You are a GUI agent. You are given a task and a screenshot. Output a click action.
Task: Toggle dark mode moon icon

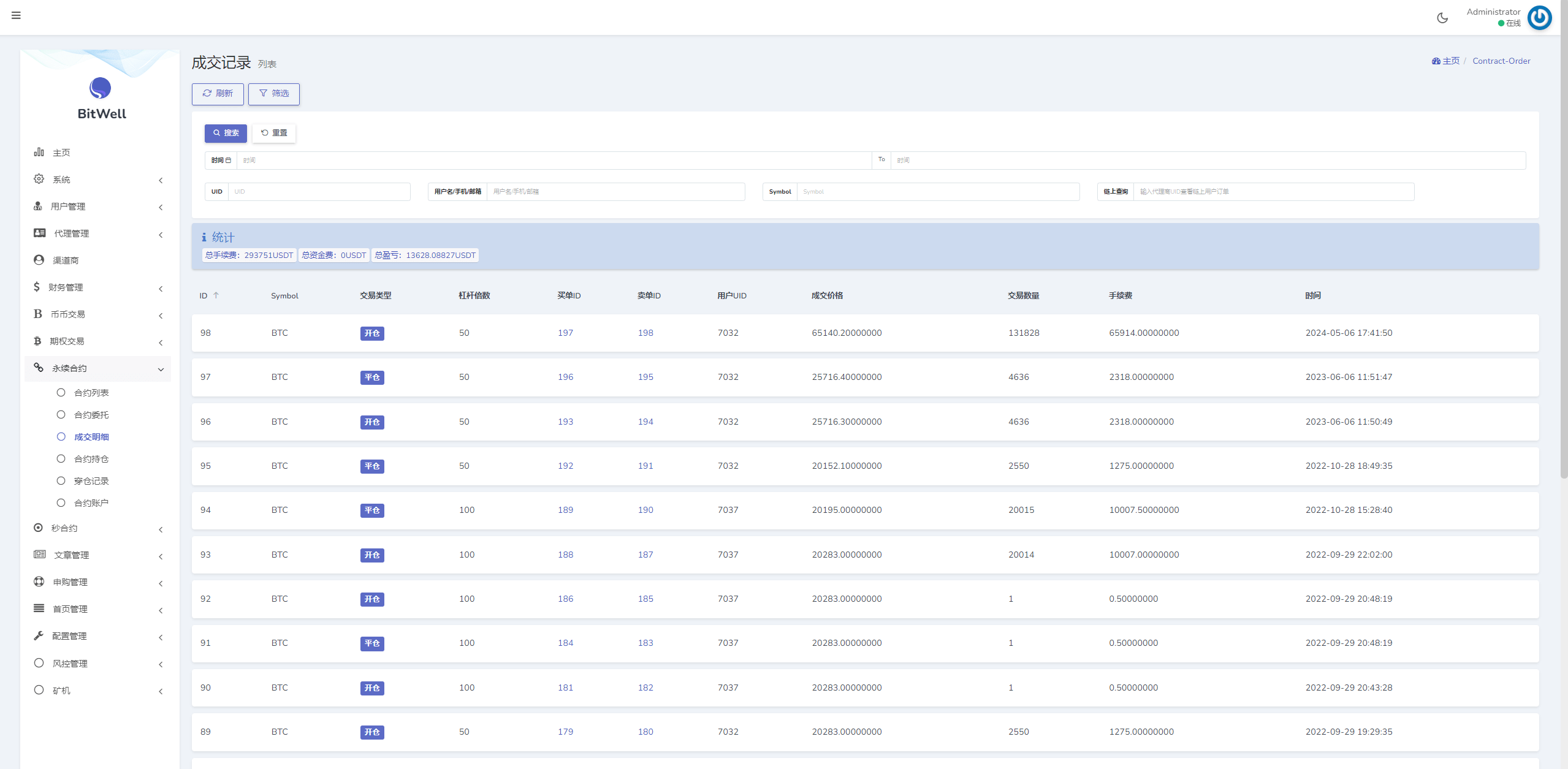pos(1442,18)
